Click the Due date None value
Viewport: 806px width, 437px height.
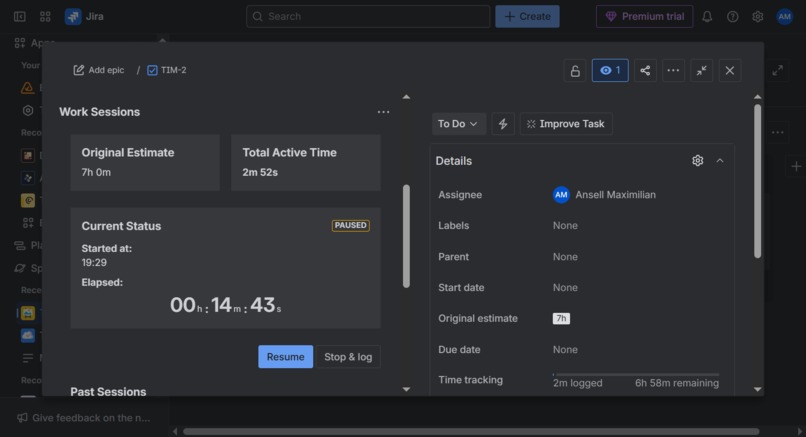(x=565, y=350)
